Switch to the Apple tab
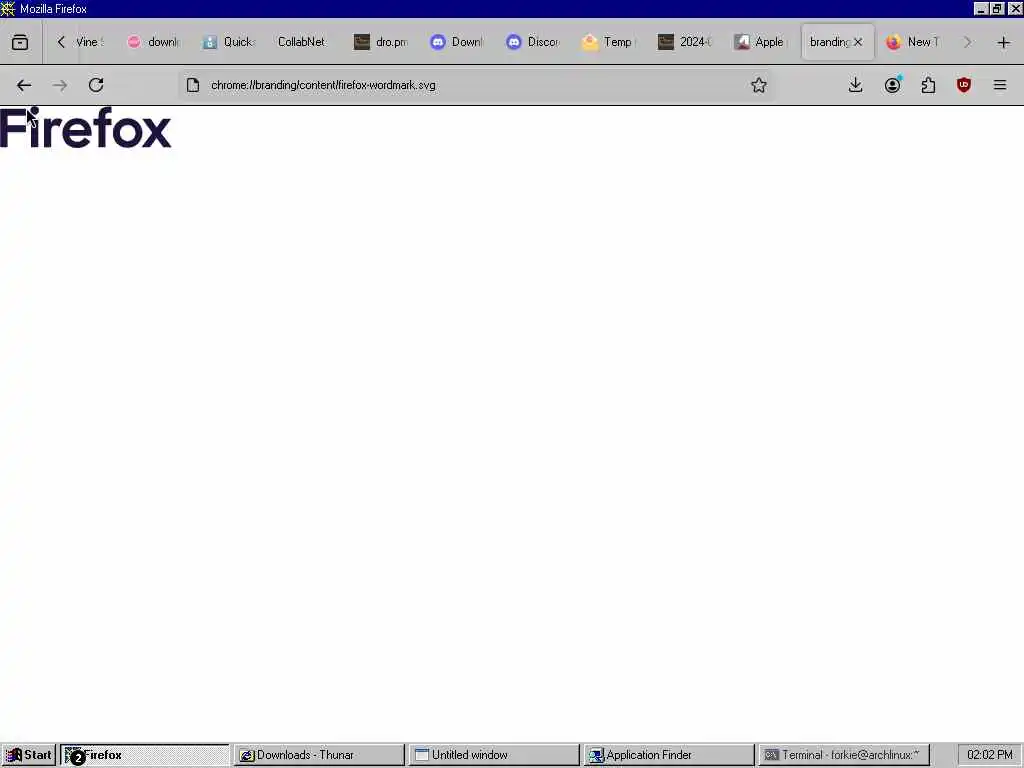1024x768 pixels. point(760,42)
